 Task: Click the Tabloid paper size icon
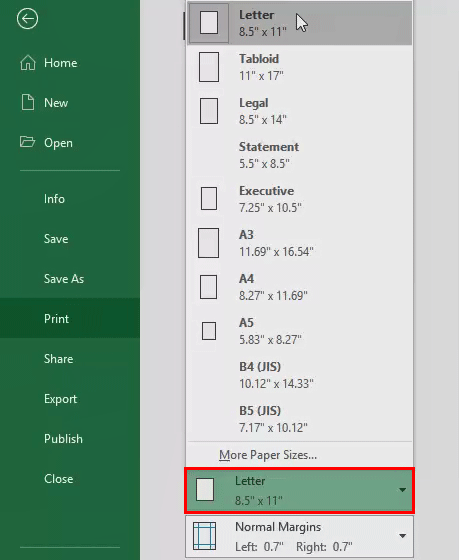tap(209, 67)
